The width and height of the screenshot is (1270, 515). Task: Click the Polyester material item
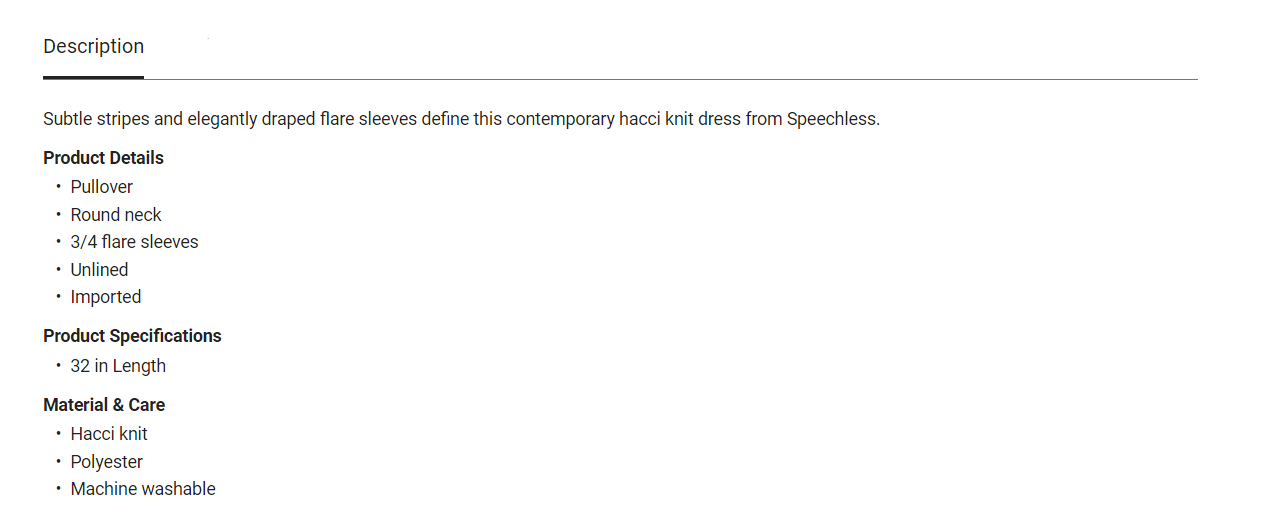tap(106, 462)
